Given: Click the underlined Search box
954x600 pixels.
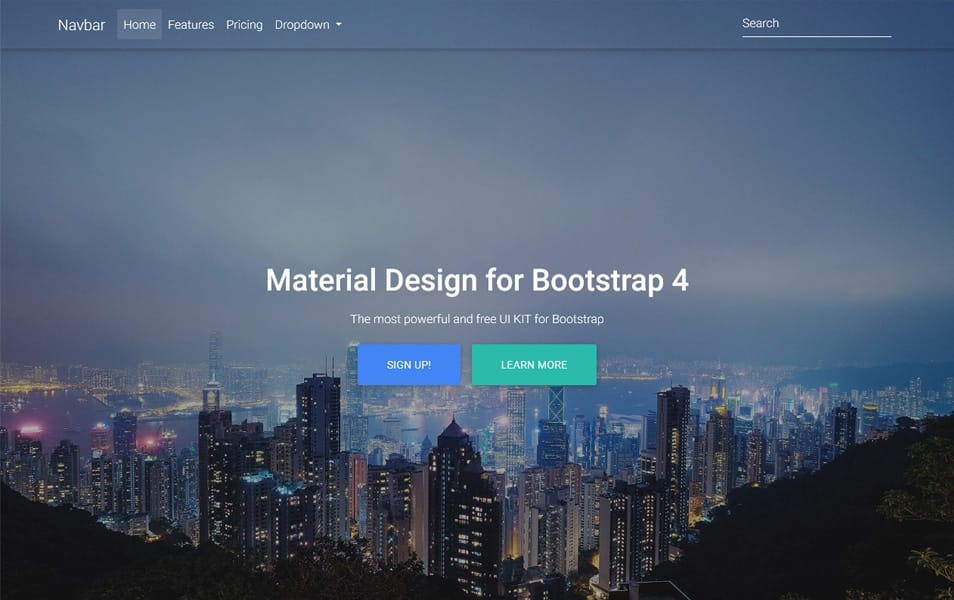Looking at the screenshot, I should (x=815, y=23).
